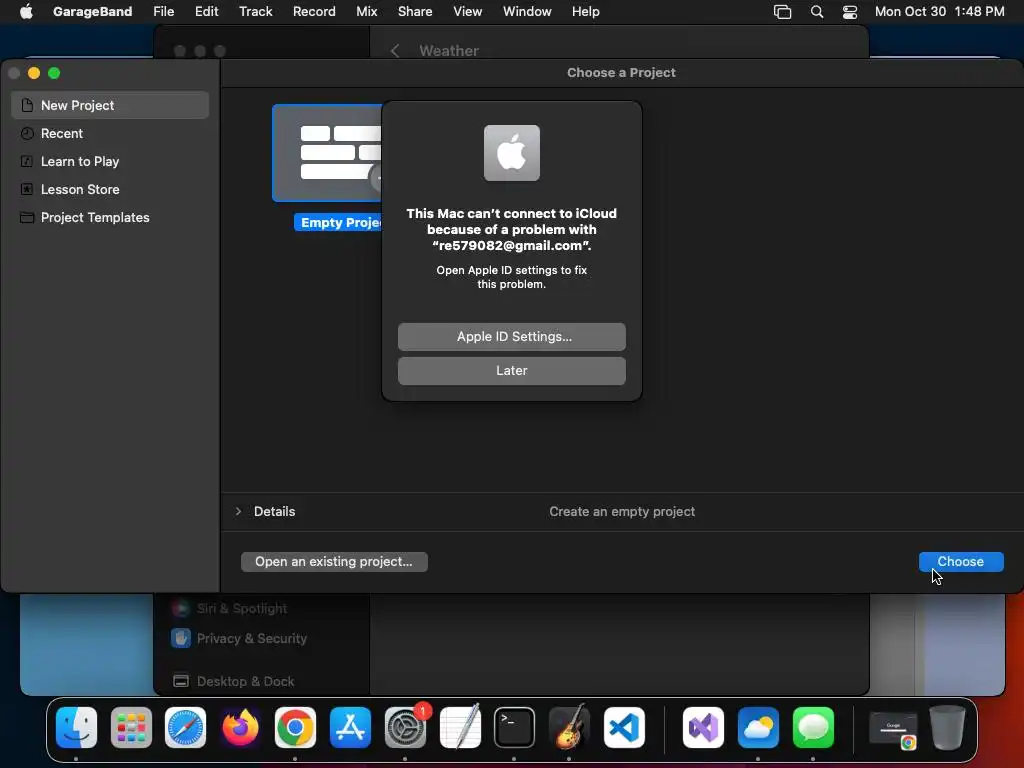The height and width of the screenshot is (768, 1024).
Task: Zoom the project chooser with green button
Action: pos(54,73)
